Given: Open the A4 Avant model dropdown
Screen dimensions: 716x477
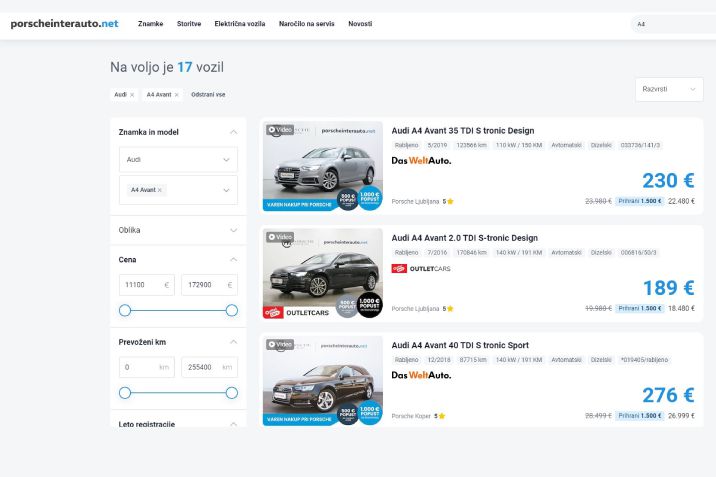Looking at the screenshot, I should (x=178, y=190).
